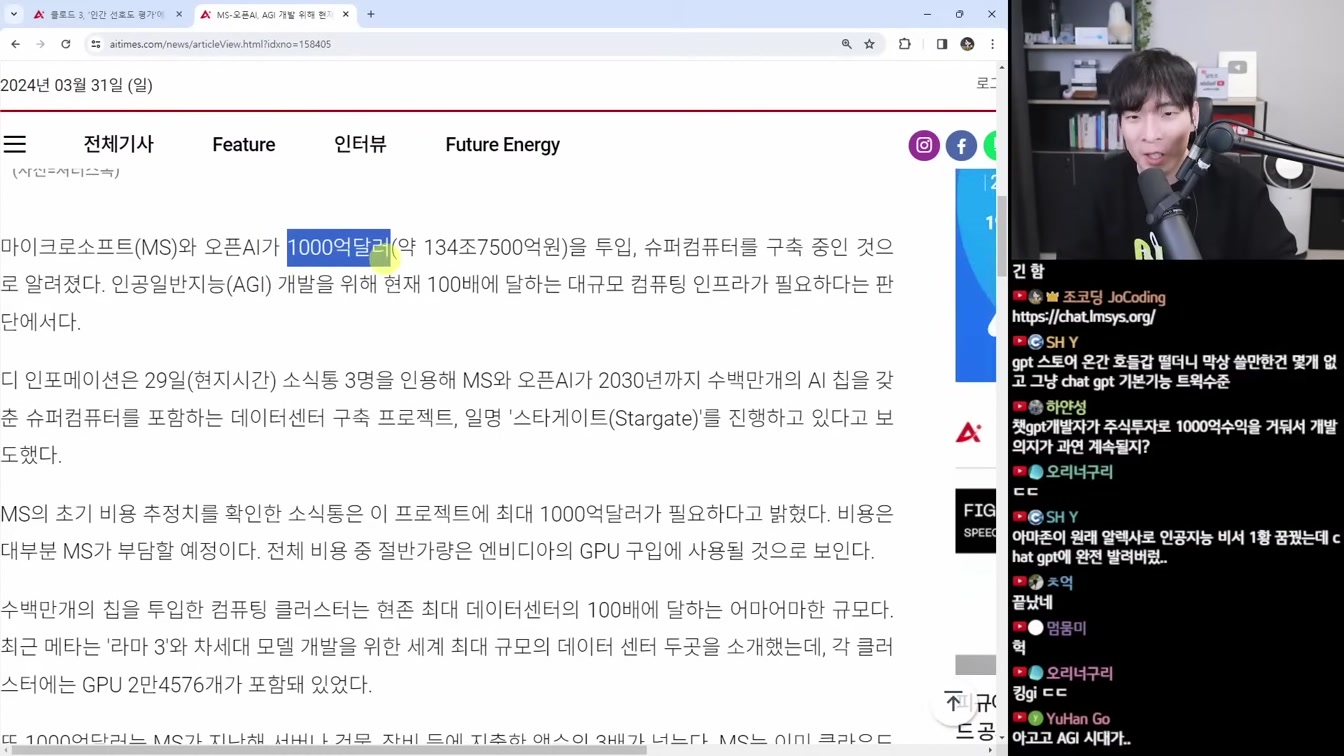Click the red A logo in sidebar
1344x756 pixels.
click(x=968, y=432)
